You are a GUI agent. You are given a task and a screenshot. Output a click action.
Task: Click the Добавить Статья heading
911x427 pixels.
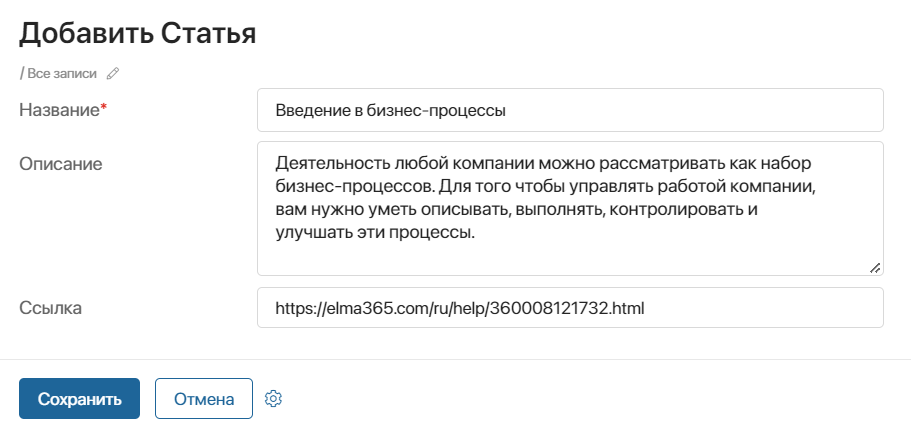coord(138,34)
